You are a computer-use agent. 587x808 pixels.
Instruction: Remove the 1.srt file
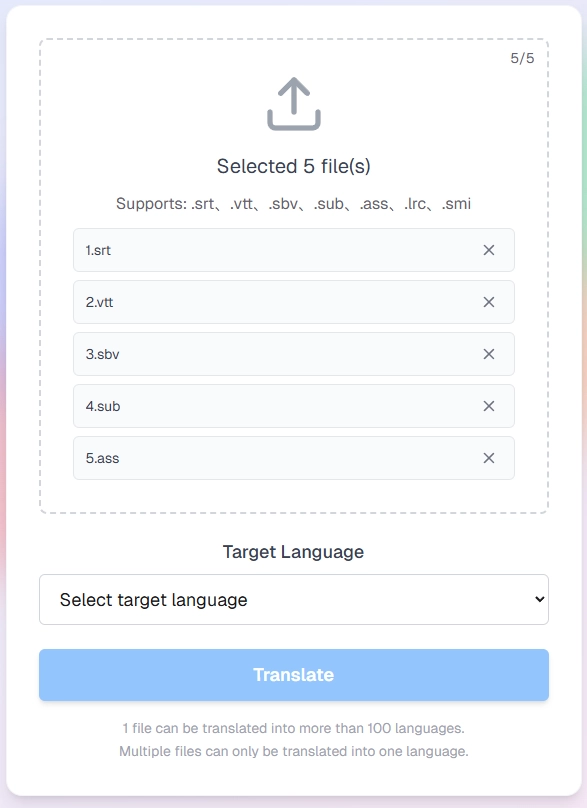pos(488,249)
